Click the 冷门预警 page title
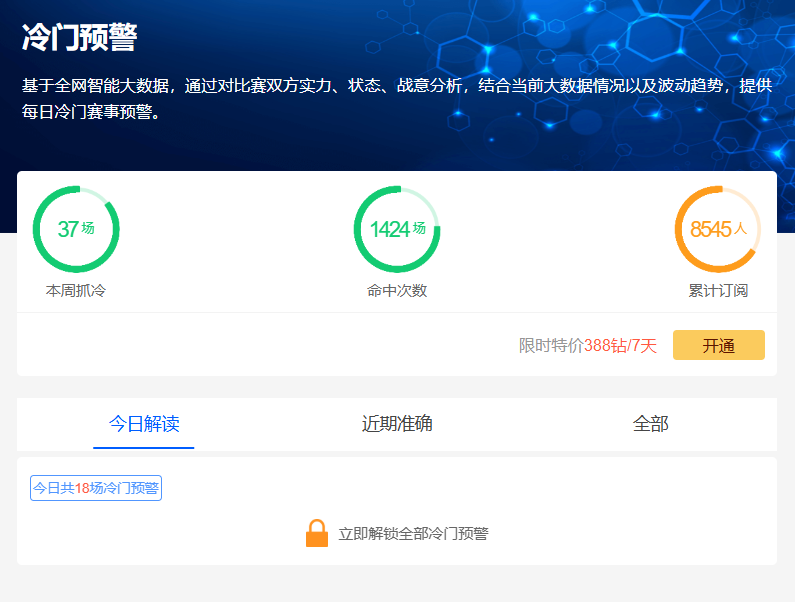The image size is (795, 602). pyautogui.click(x=79, y=38)
